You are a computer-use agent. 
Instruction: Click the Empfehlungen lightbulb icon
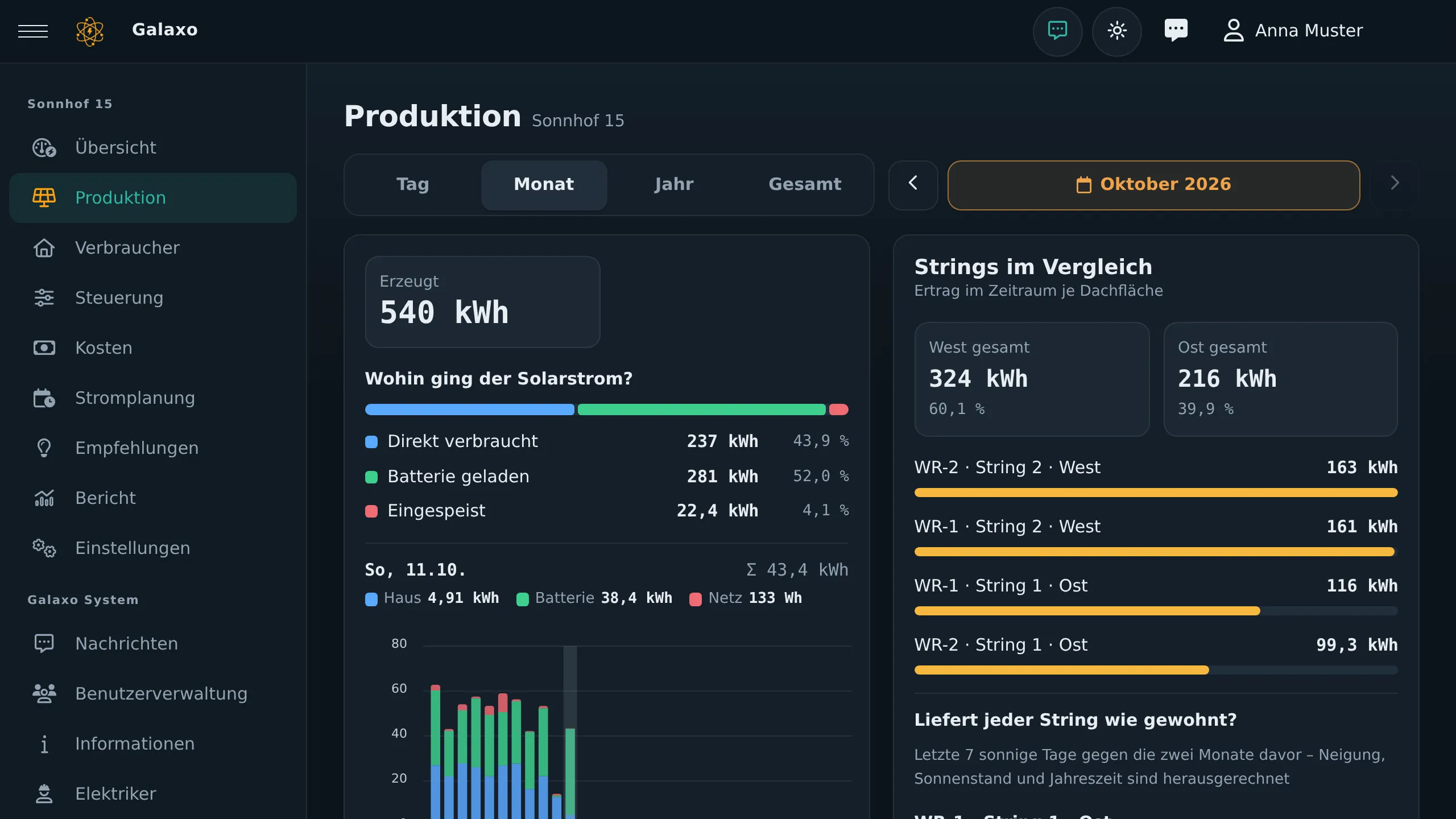[x=44, y=448]
